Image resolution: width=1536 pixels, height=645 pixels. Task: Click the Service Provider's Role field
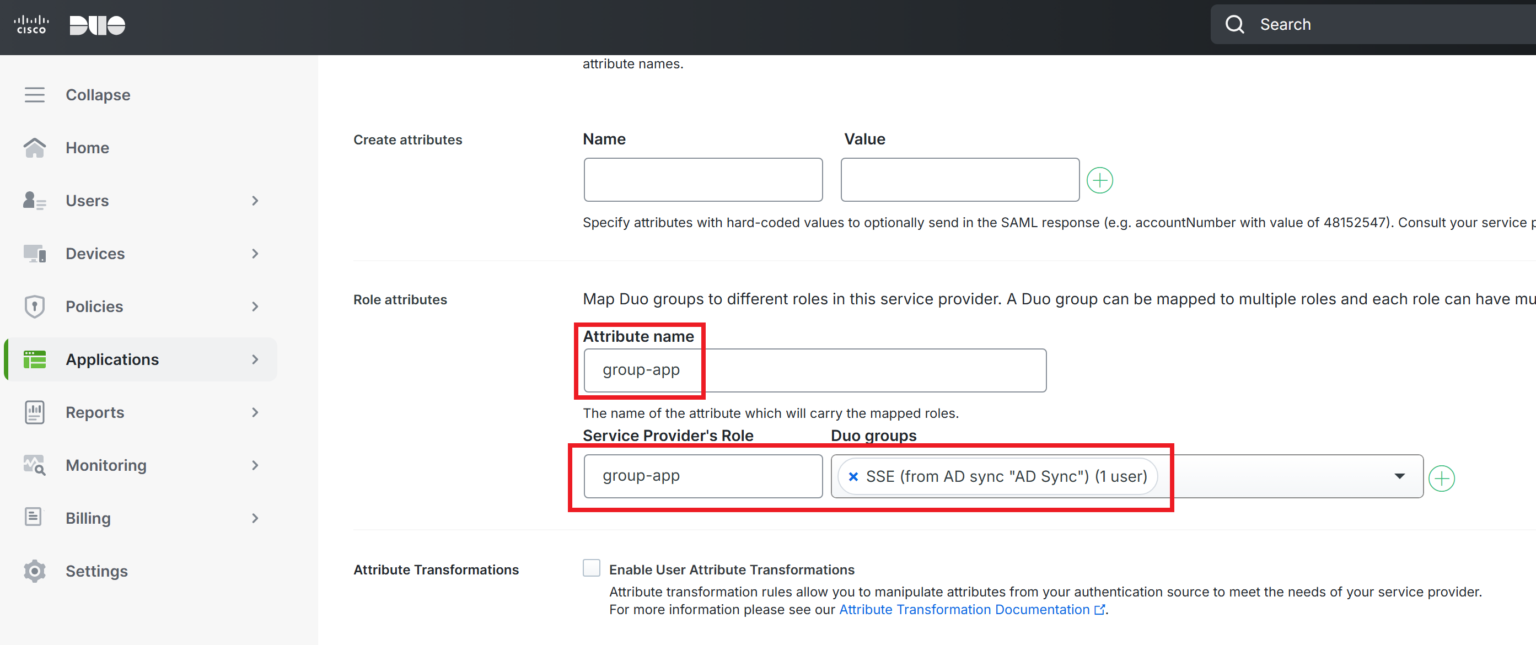[x=703, y=477]
